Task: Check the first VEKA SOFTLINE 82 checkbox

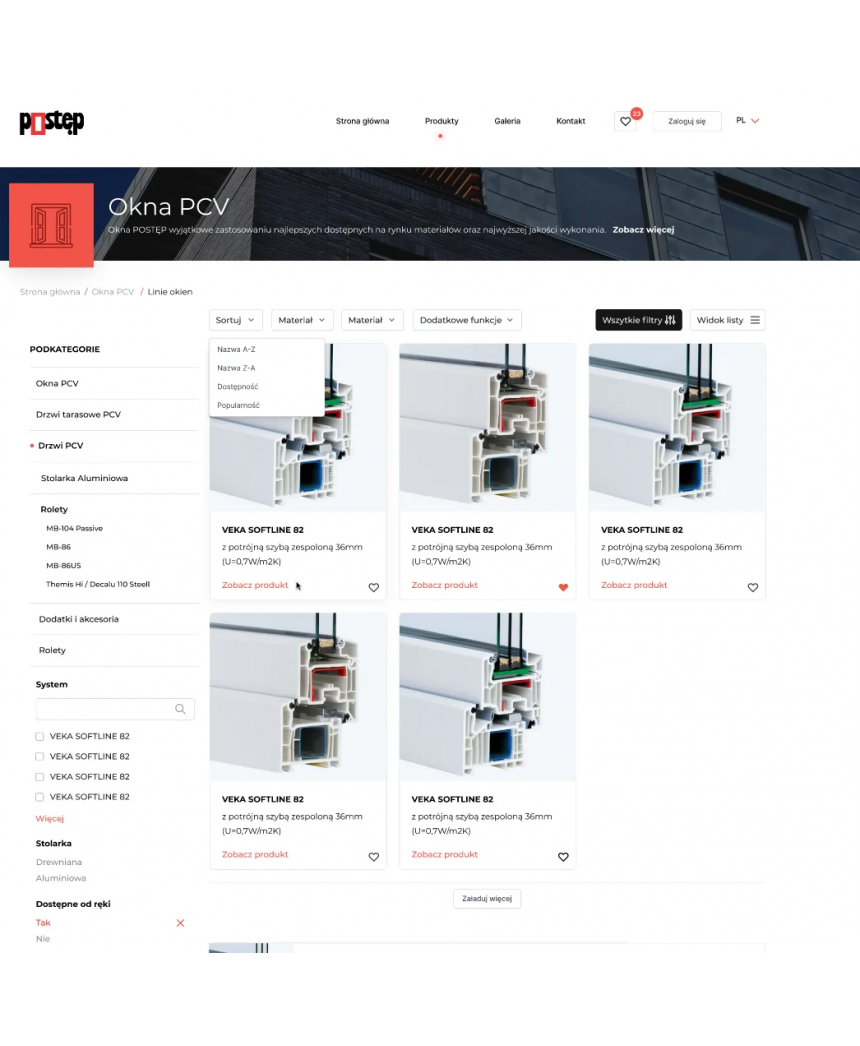Action: click(x=40, y=737)
